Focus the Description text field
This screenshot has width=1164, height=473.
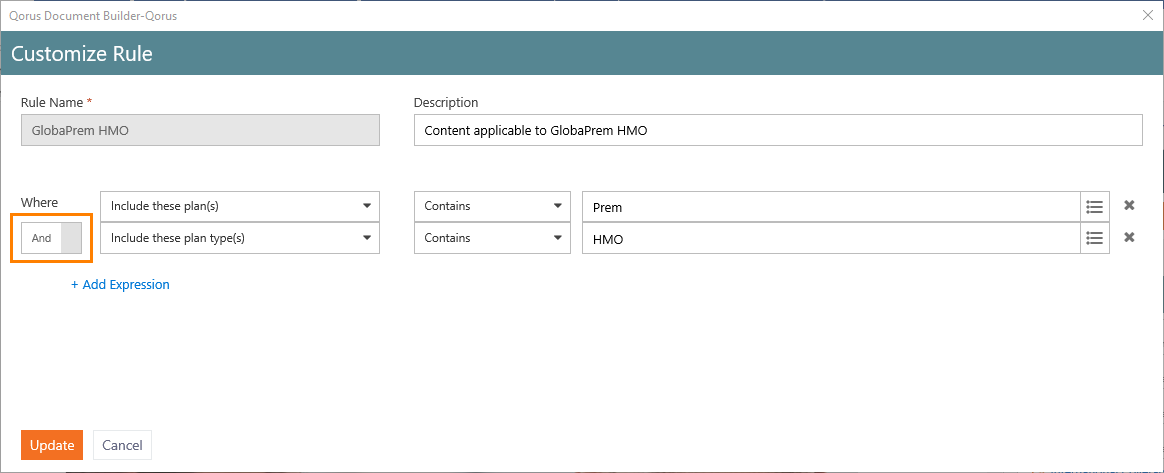pyautogui.click(x=778, y=130)
